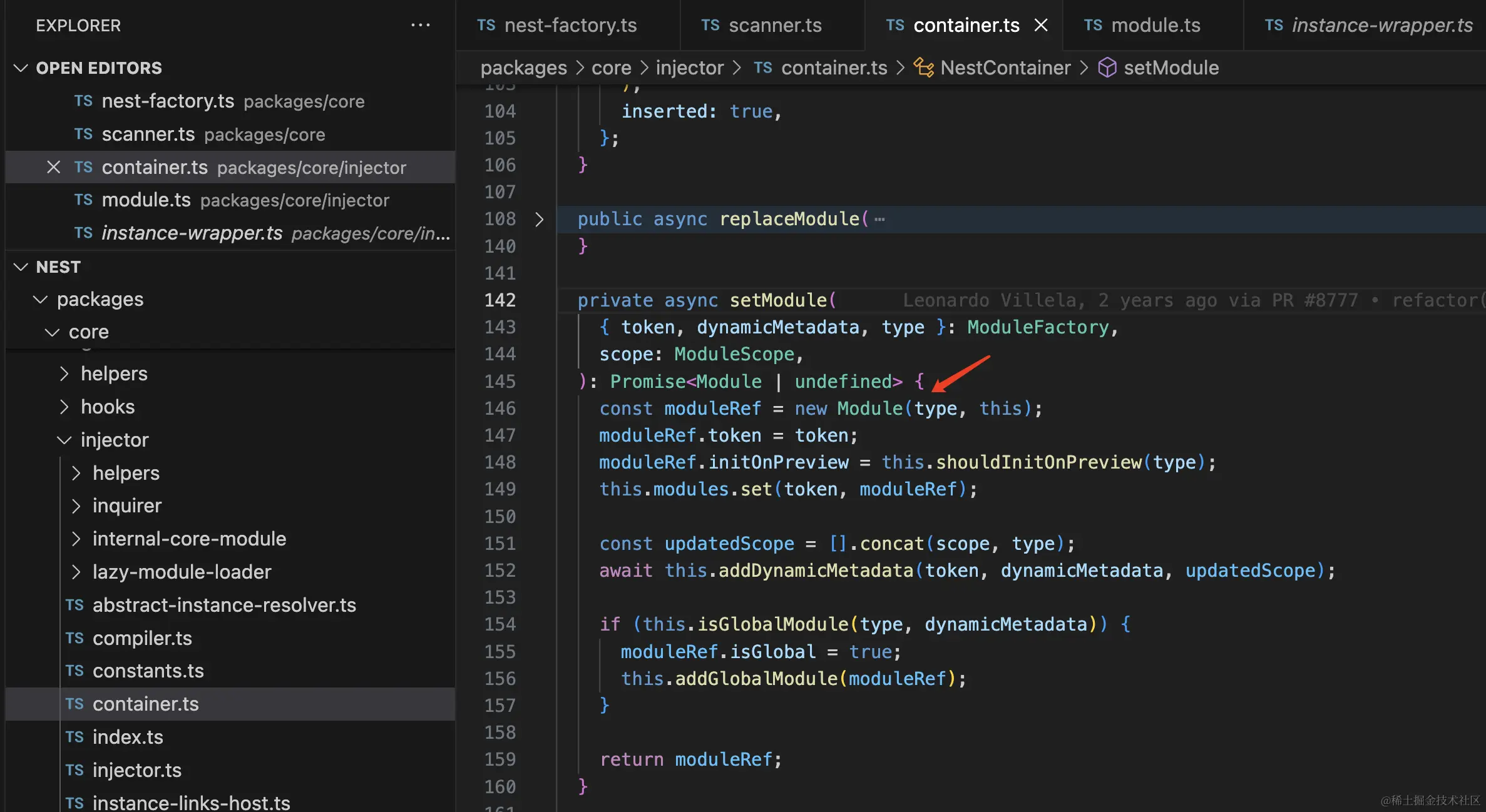Expand the helpers folder inside injector
Image resolution: width=1486 pixels, height=812 pixels.
[x=76, y=473]
